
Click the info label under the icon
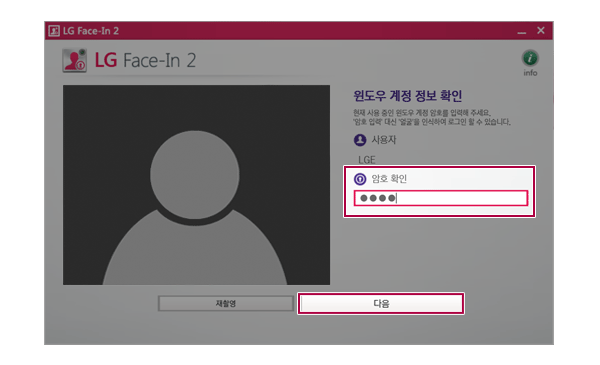tap(530, 73)
